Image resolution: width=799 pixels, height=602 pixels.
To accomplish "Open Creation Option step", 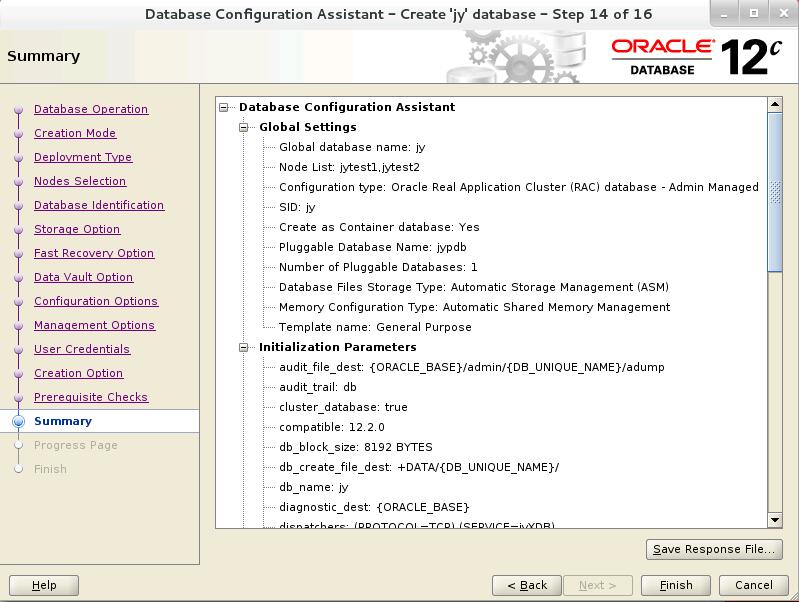I will (x=78, y=373).
